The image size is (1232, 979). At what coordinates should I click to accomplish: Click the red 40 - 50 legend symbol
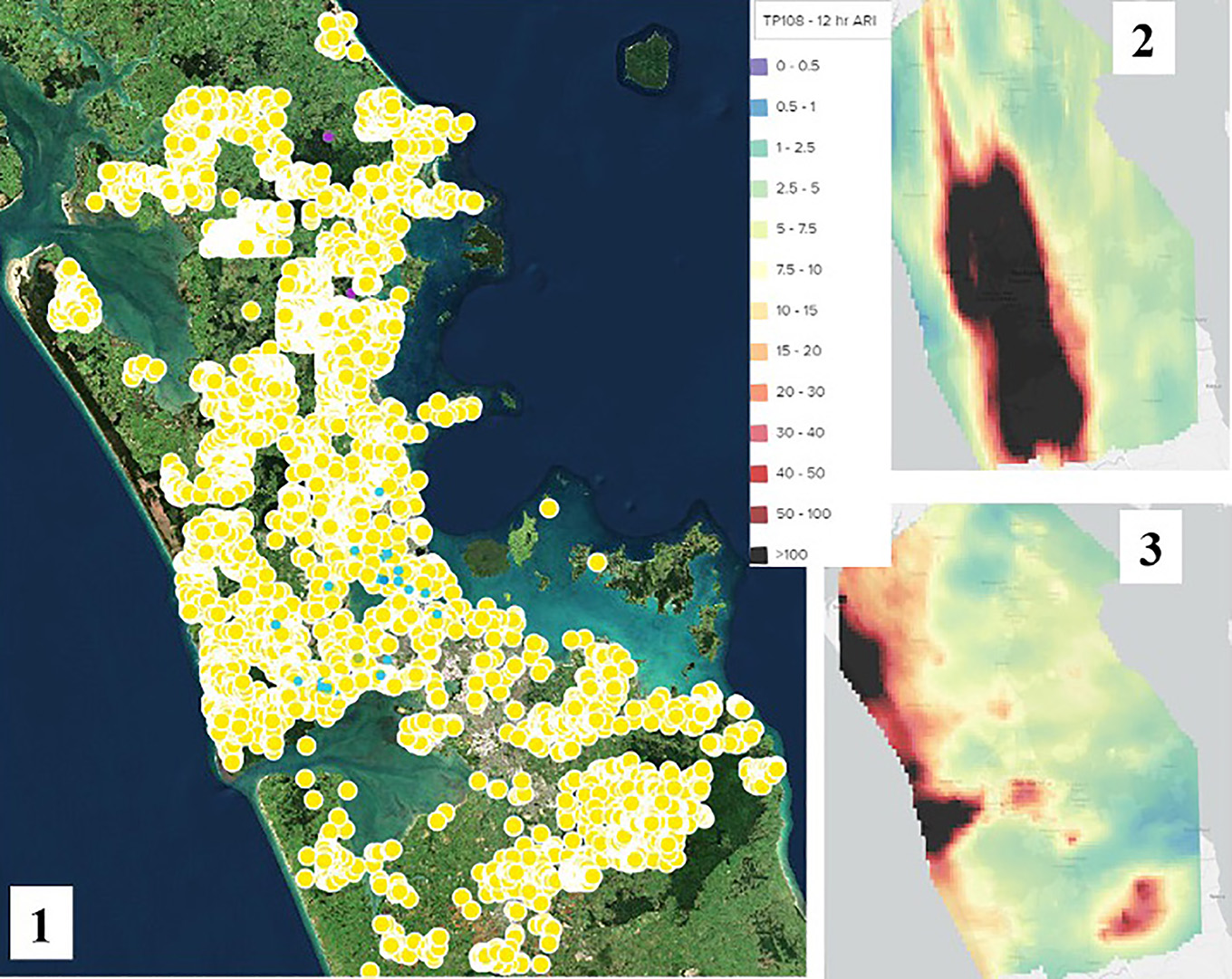pyautogui.click(x=759, y=472)
